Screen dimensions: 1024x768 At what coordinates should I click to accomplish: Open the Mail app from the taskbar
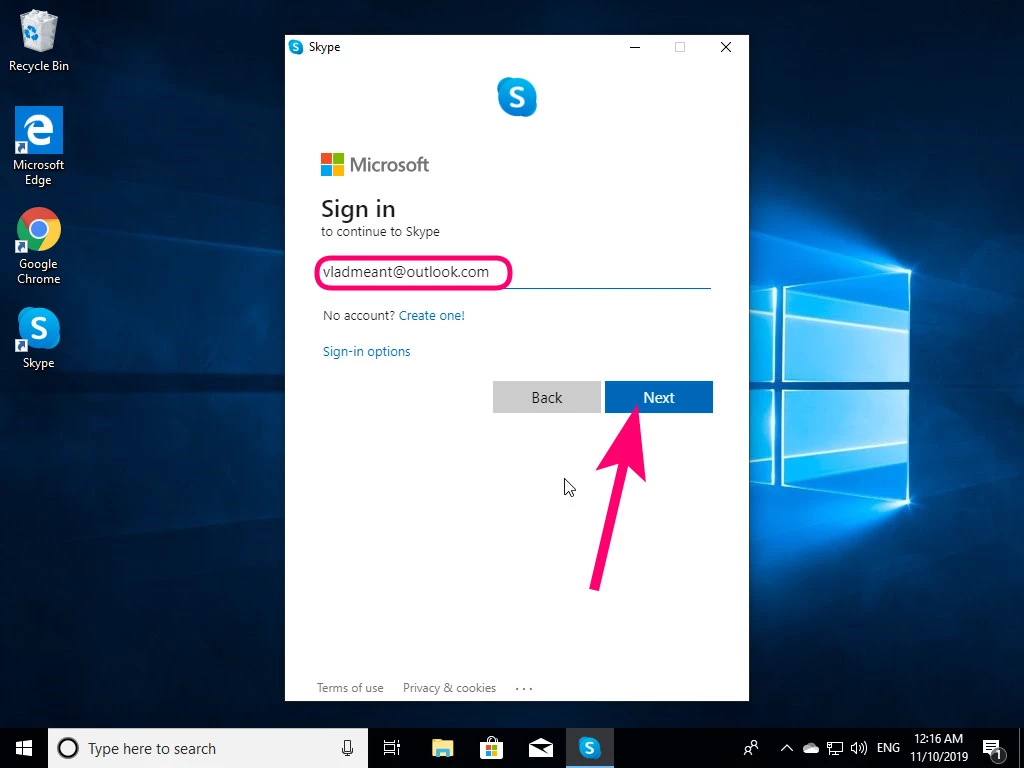tap(541, 748)
